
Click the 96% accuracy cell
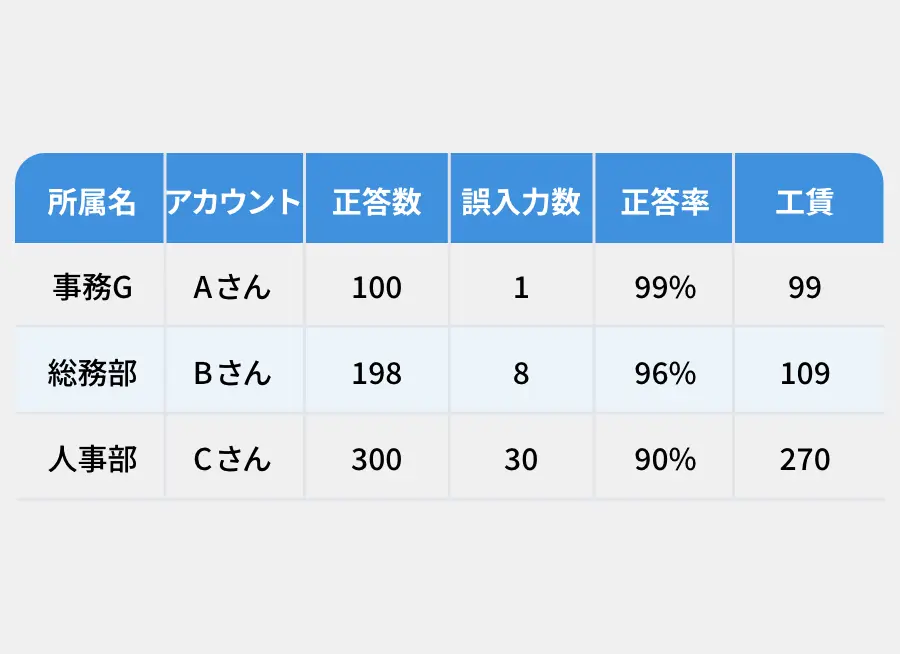pos(664,371)
